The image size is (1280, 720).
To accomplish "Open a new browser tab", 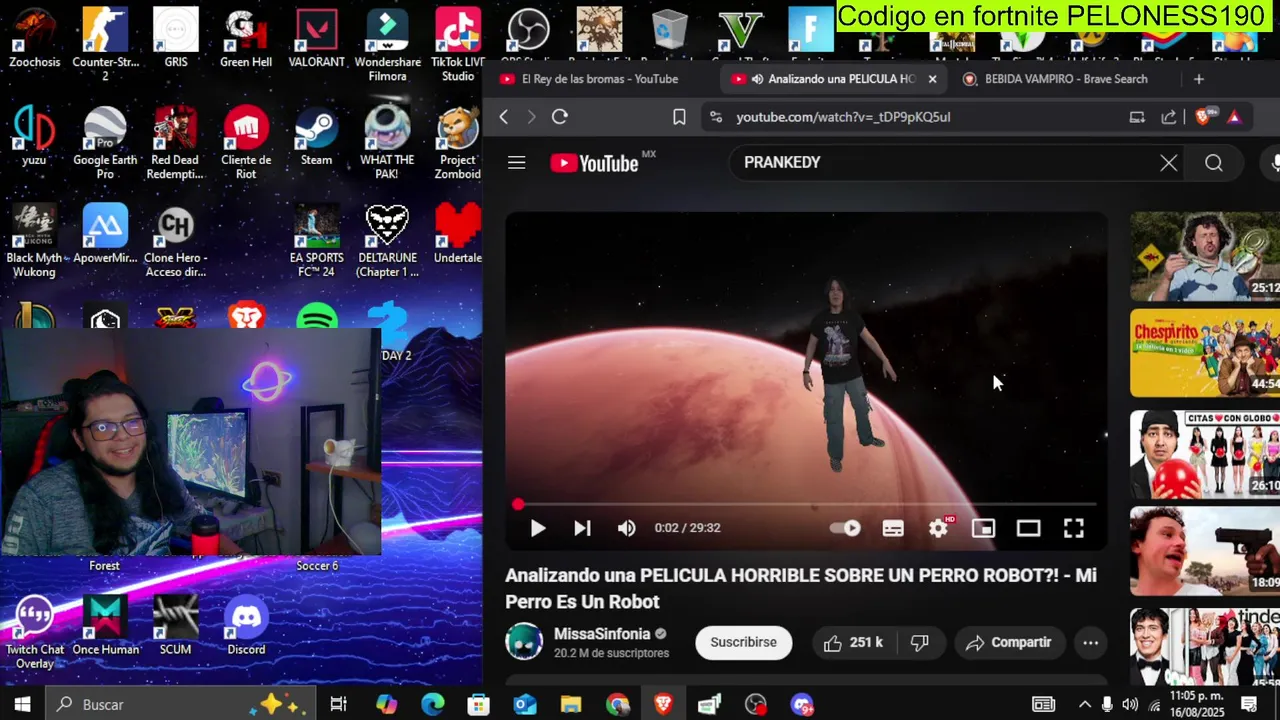I will (x=1198, y=79).
